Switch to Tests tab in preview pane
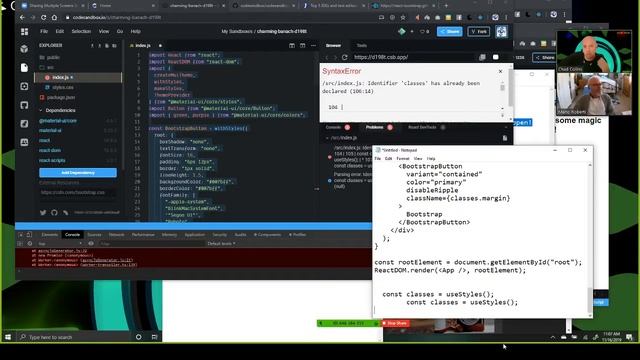 tap(362, 45)
